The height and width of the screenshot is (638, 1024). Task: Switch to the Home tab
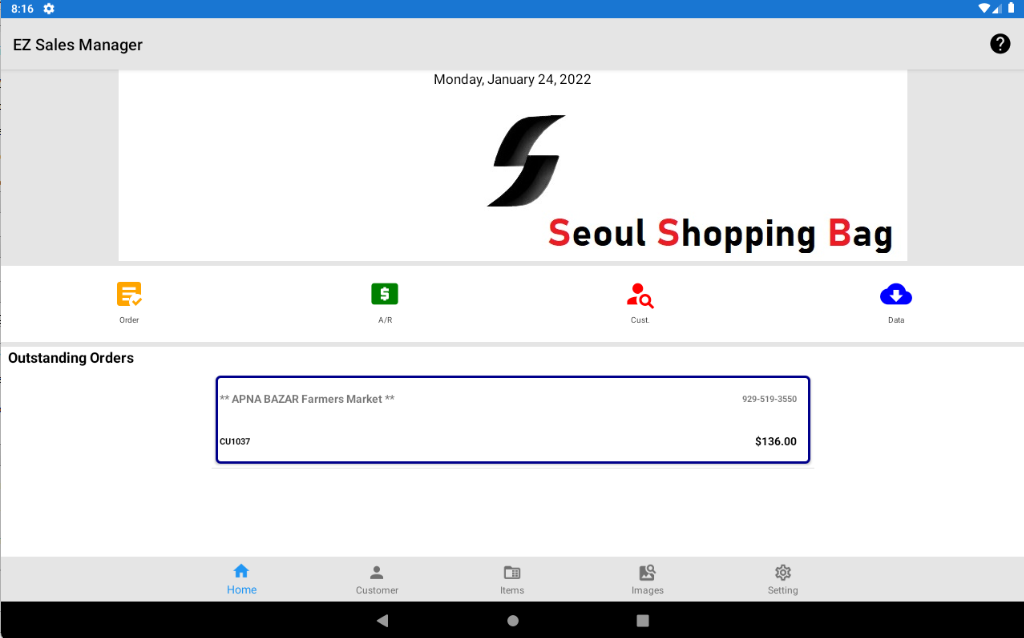click(x=242, y=579)
